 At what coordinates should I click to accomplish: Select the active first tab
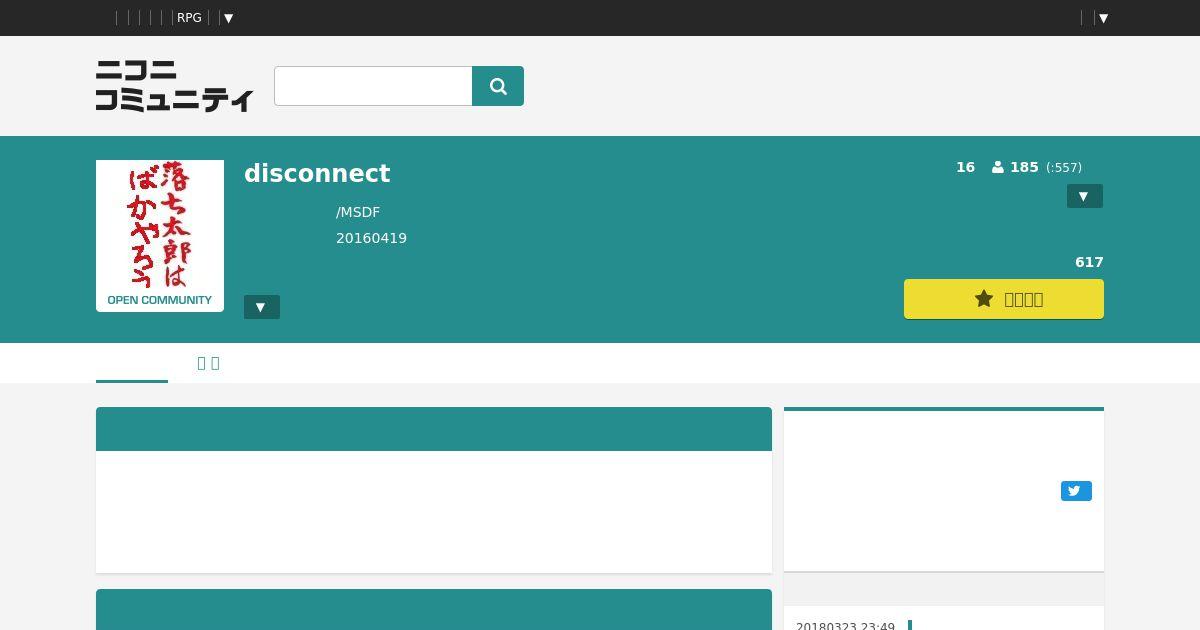[132, 363]
